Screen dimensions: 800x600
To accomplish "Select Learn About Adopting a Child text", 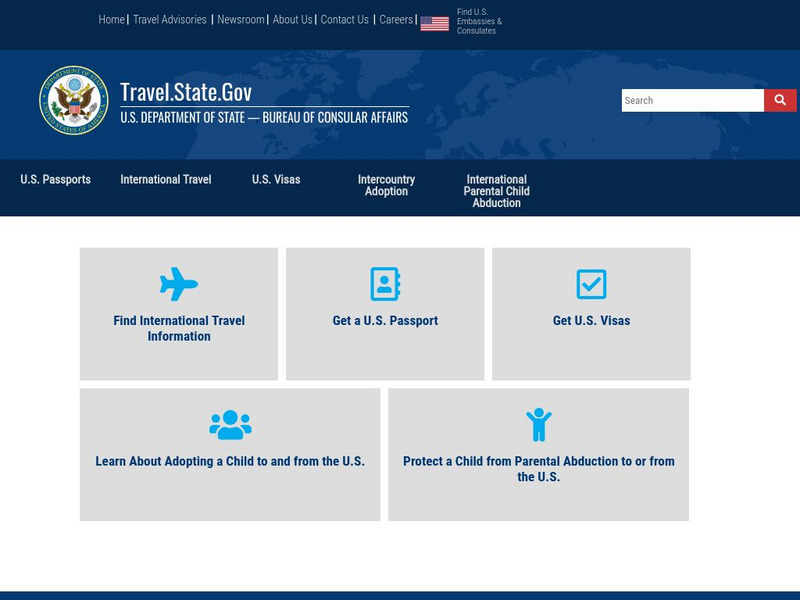I will point(230,461).
